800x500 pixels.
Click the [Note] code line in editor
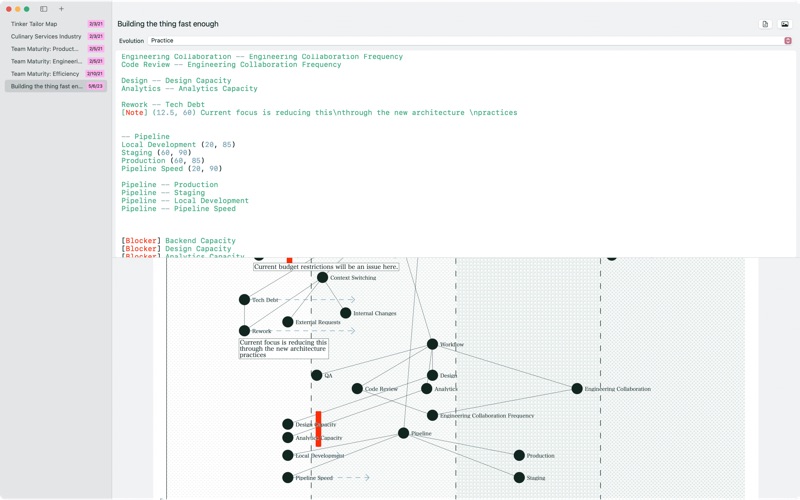pyautogui.click(x=319, y=113)
